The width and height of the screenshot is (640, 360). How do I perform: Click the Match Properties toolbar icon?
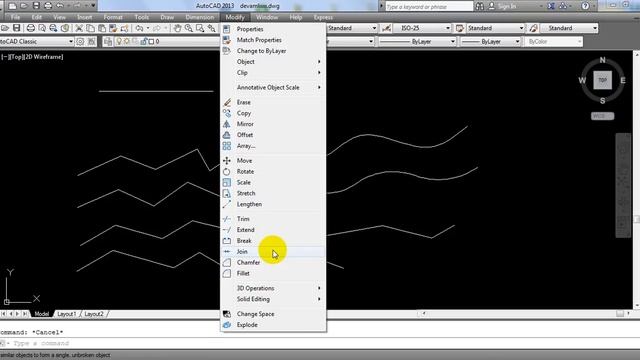113,28
